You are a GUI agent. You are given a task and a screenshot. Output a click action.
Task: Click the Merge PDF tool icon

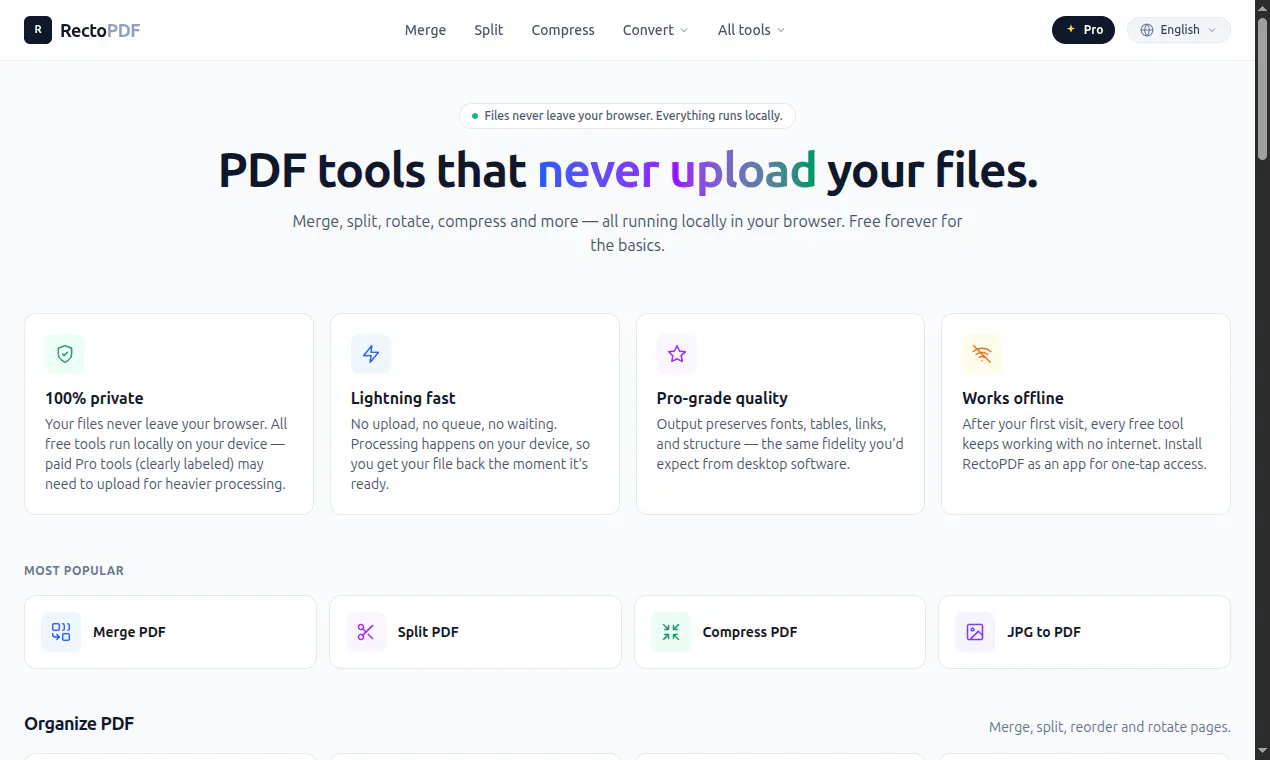point(61,632)
